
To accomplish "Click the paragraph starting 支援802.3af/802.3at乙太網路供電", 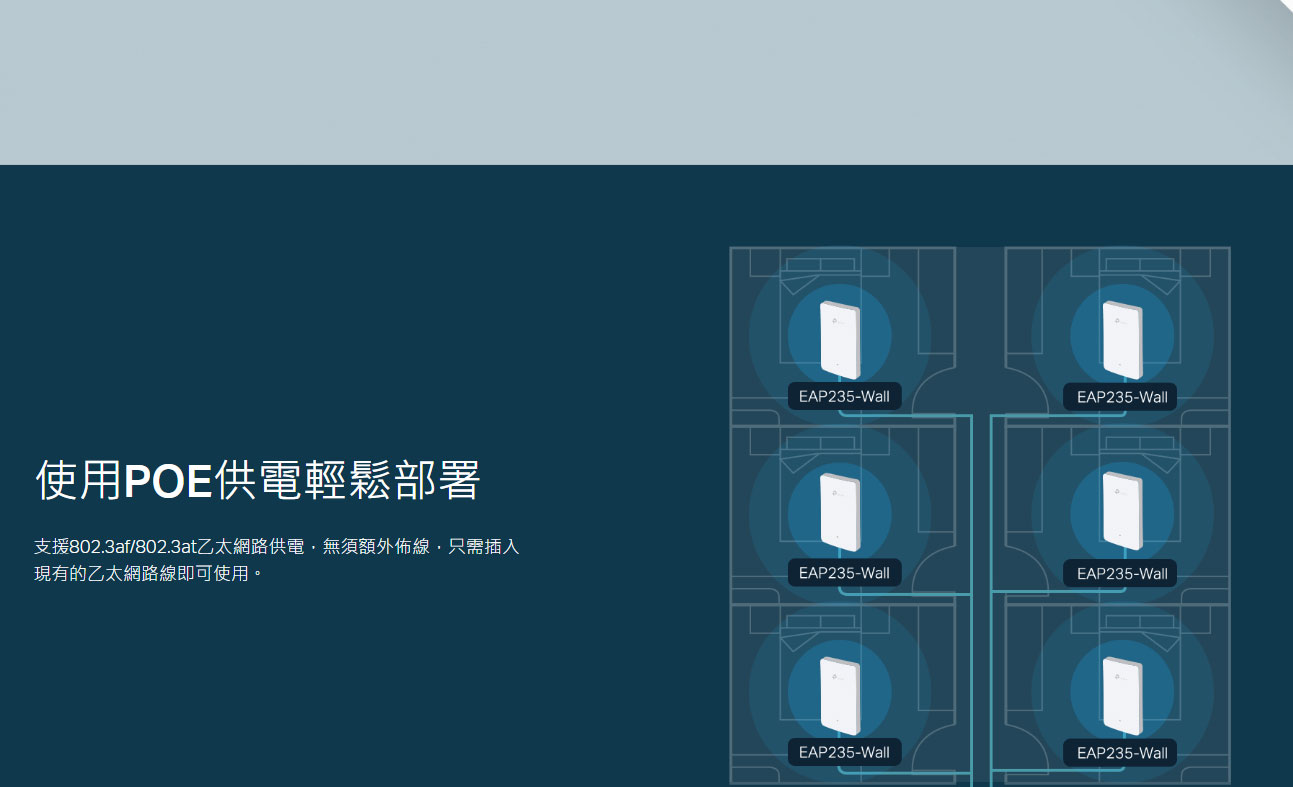I will [277, 560].
